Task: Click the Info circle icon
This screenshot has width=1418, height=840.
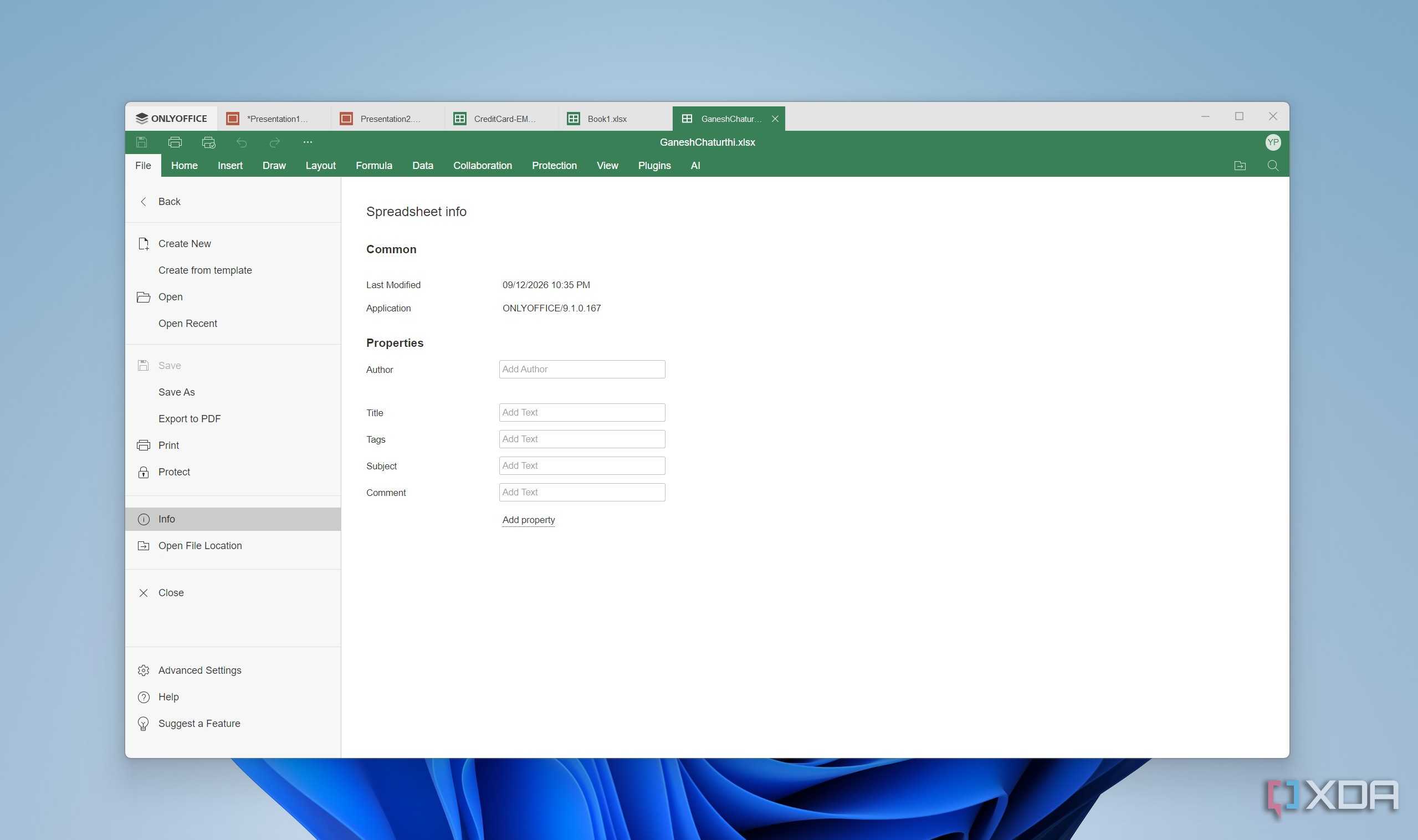Action: click(143, 519)
